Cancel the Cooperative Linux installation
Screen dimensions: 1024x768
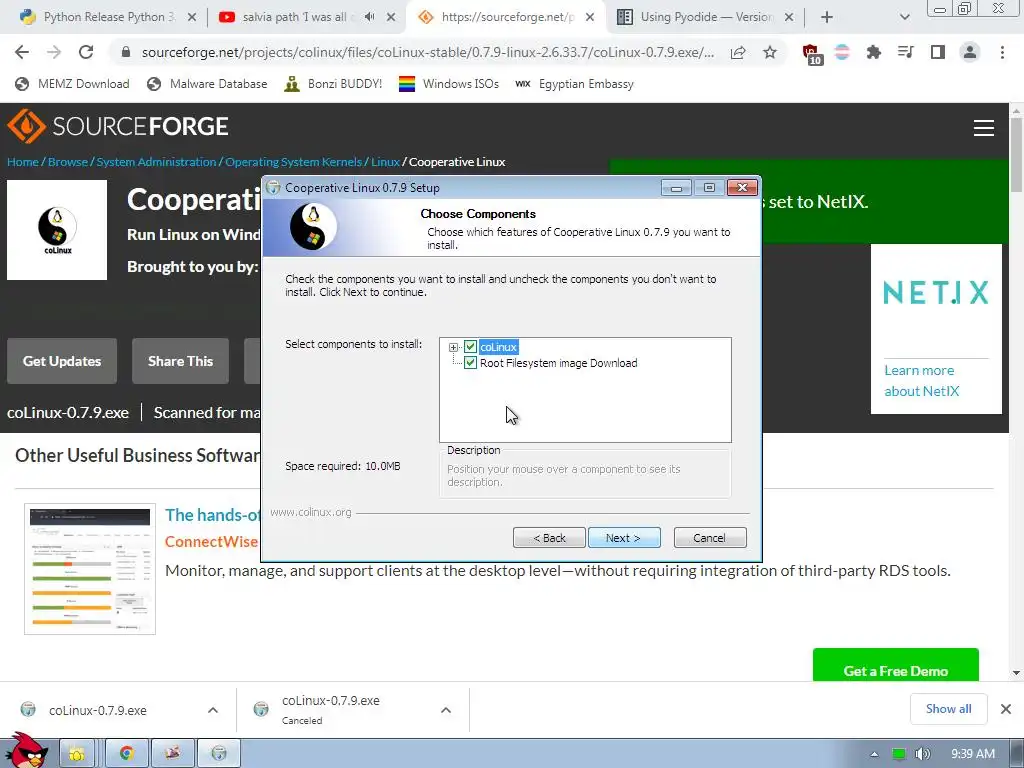coord(709,537)
